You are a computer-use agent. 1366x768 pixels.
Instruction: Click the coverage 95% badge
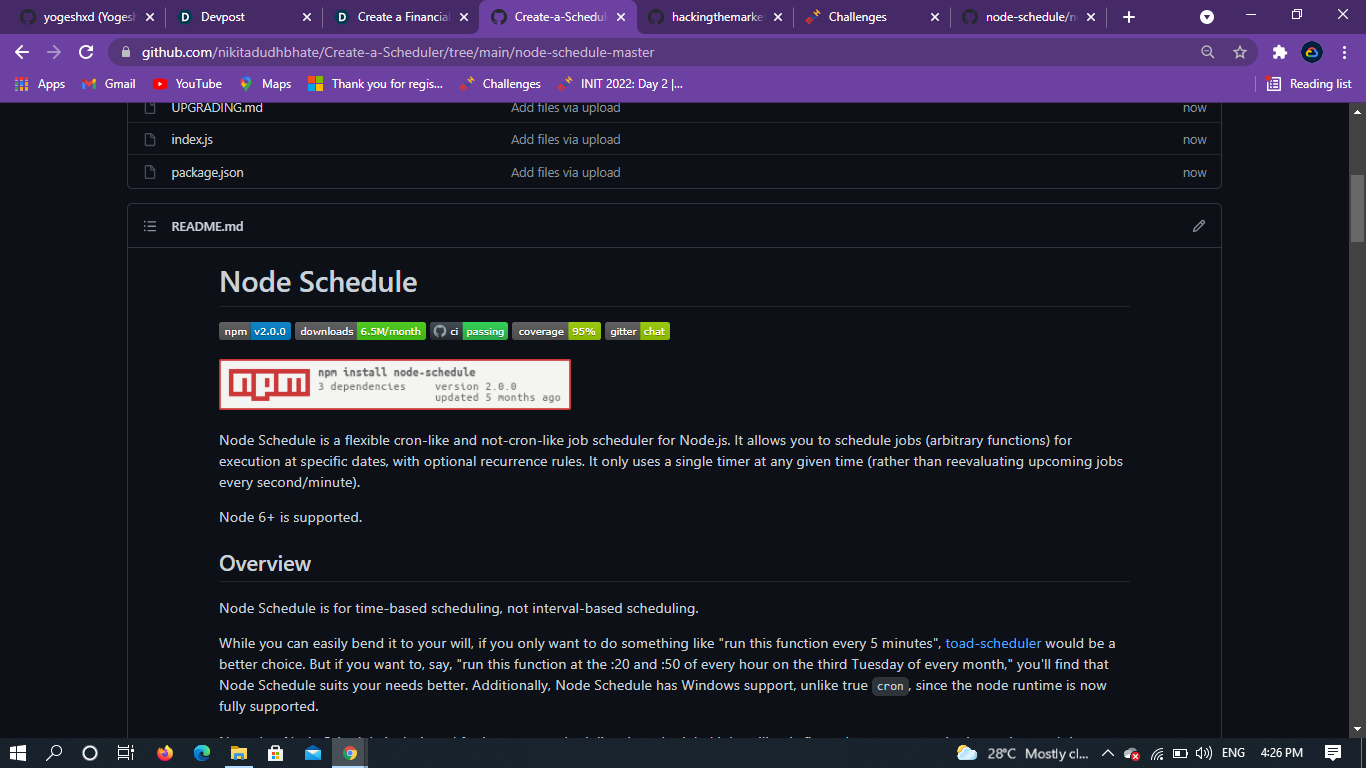tap(556, 331)
